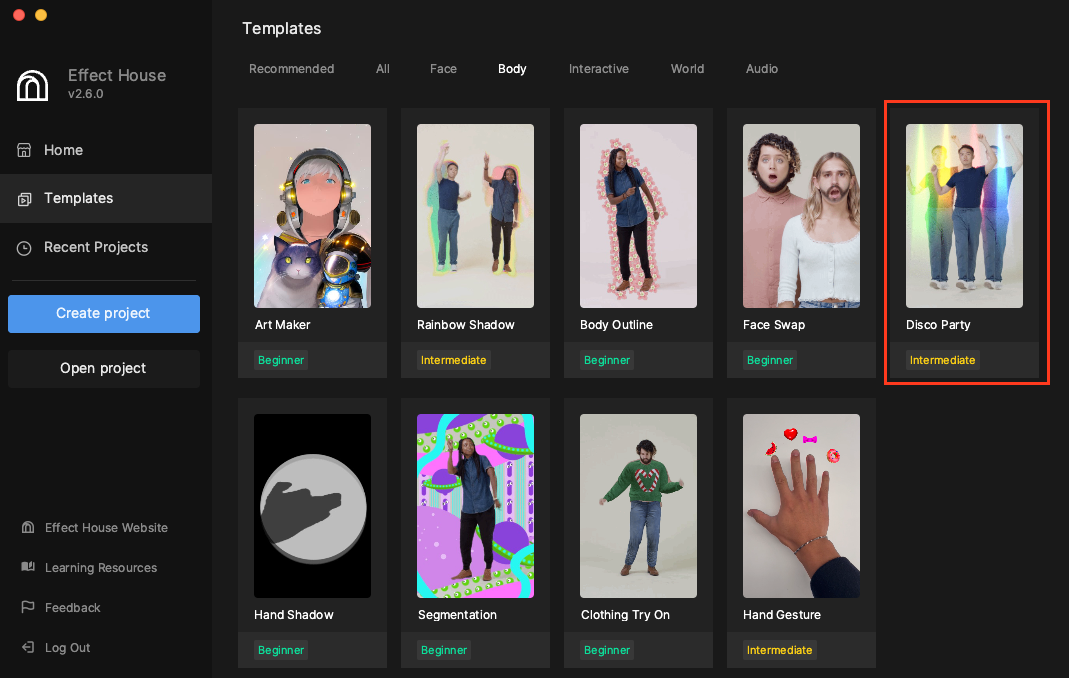1069x678 pixels.
Task: Click the Beginner tag under Art Maker
Action: [x=281, y=360]
